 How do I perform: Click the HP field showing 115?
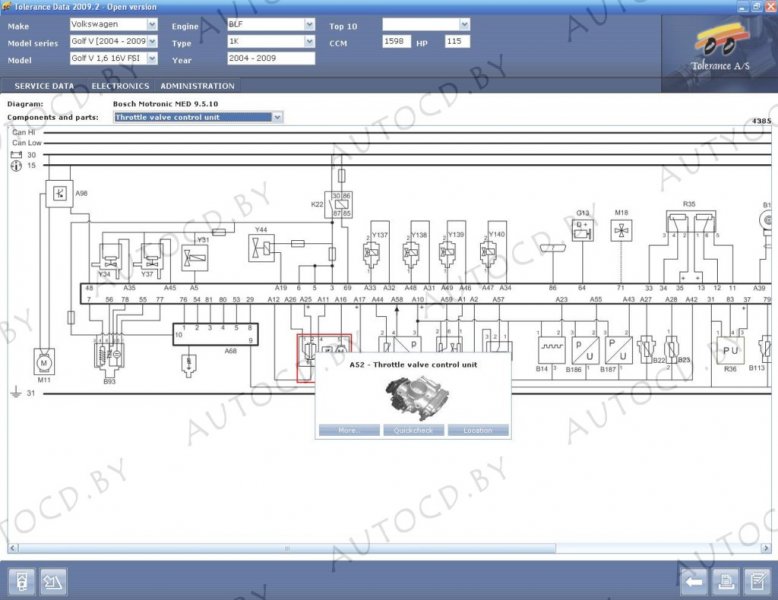[x=457, y=41]
